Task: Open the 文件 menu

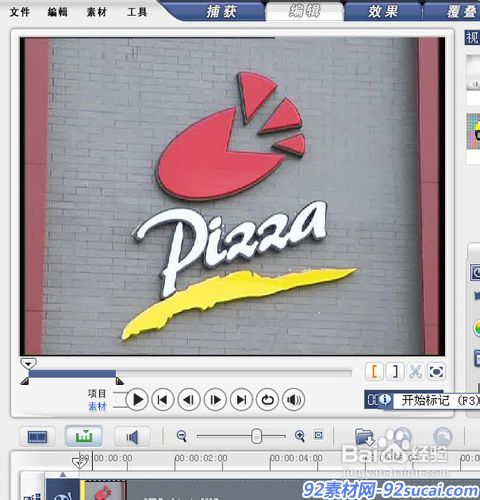Action: click(x=20, y=12)
